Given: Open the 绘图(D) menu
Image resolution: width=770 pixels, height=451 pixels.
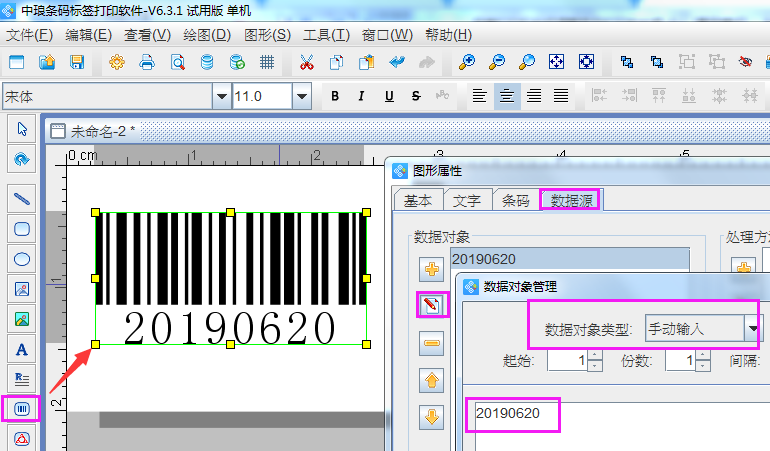Looking at the screenshot, I should click(207, 35).
